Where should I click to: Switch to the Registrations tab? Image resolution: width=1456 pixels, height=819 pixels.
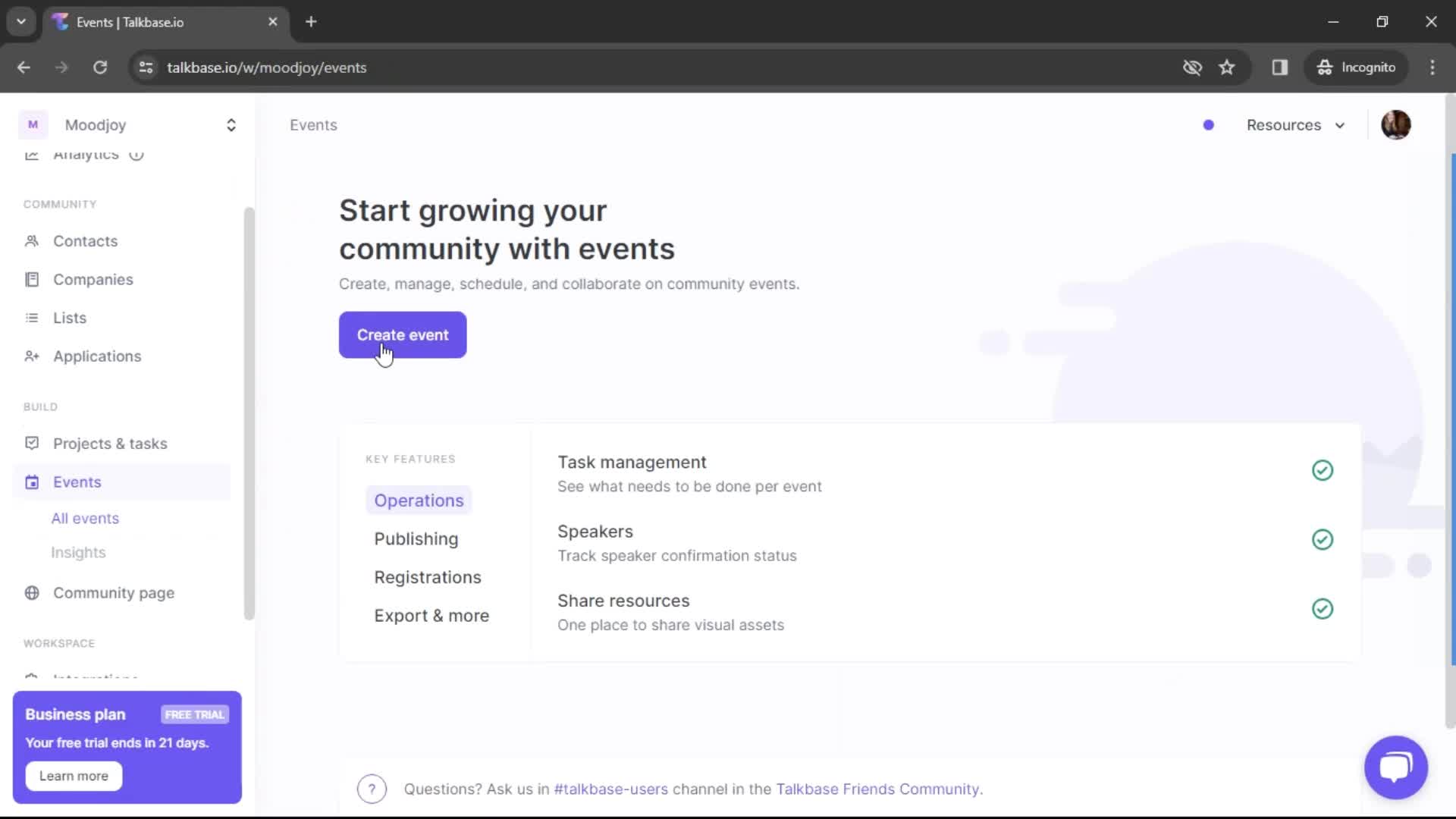(x=428, y=577)
